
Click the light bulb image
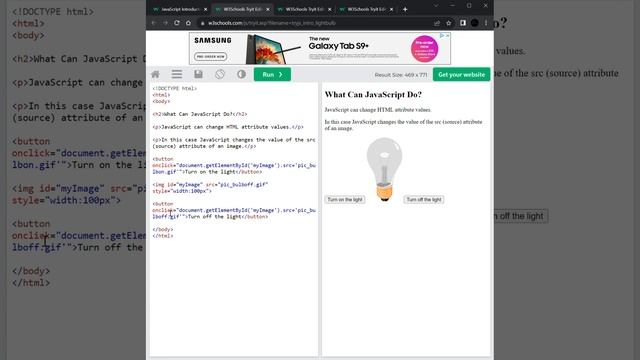pyautogui.click(x=384, y=169)
